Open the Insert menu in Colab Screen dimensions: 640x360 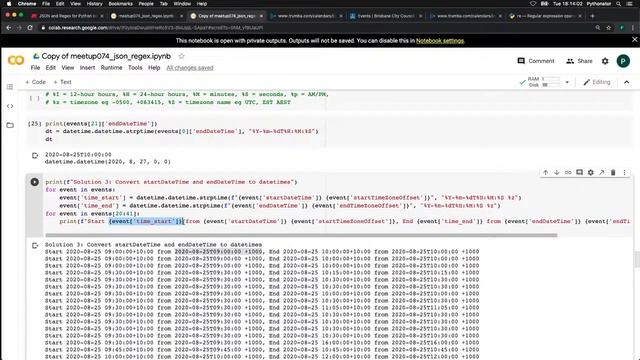pos(87,68)
